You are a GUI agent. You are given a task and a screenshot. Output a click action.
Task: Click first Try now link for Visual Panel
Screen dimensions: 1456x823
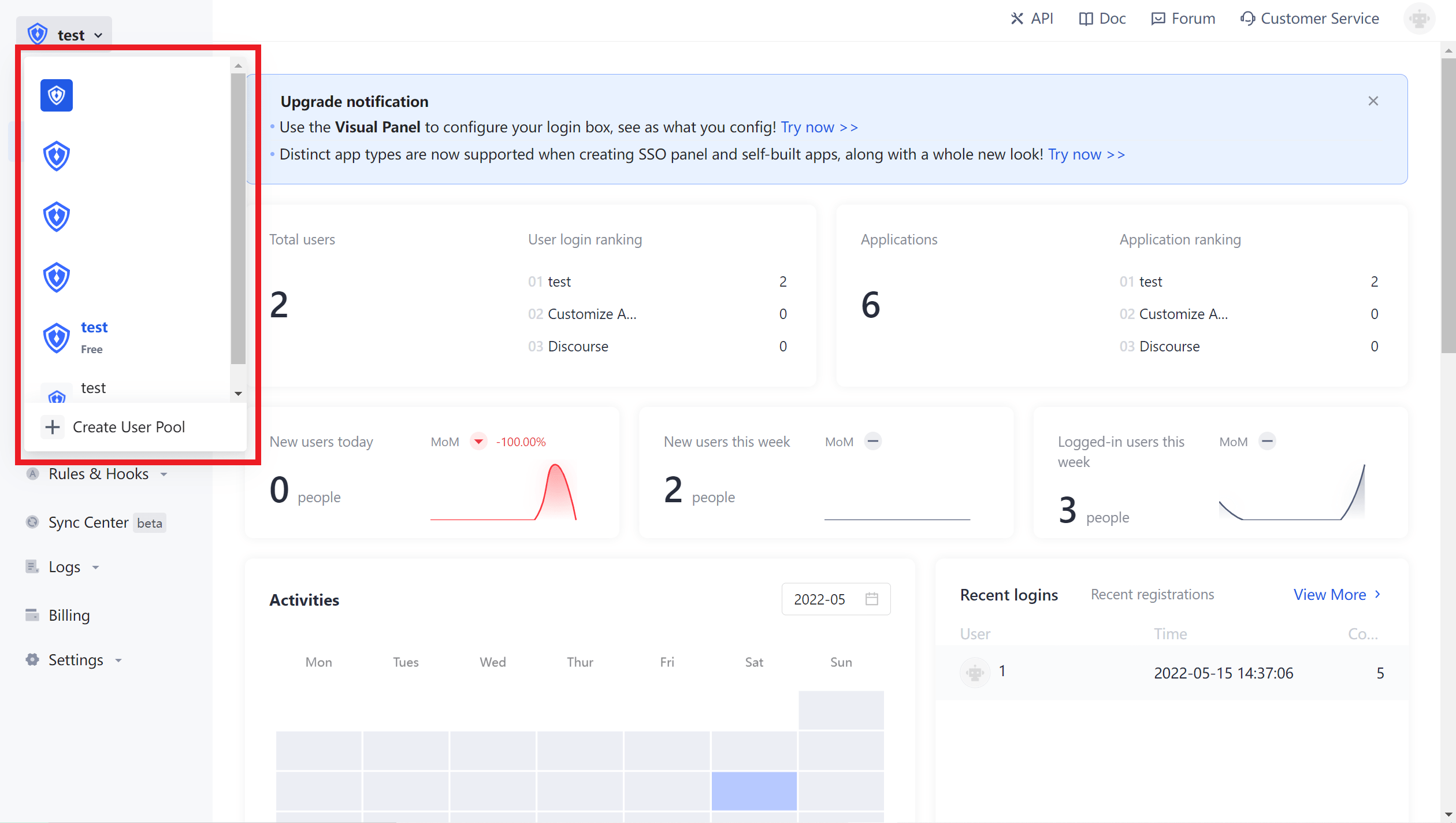coord(818,127)
